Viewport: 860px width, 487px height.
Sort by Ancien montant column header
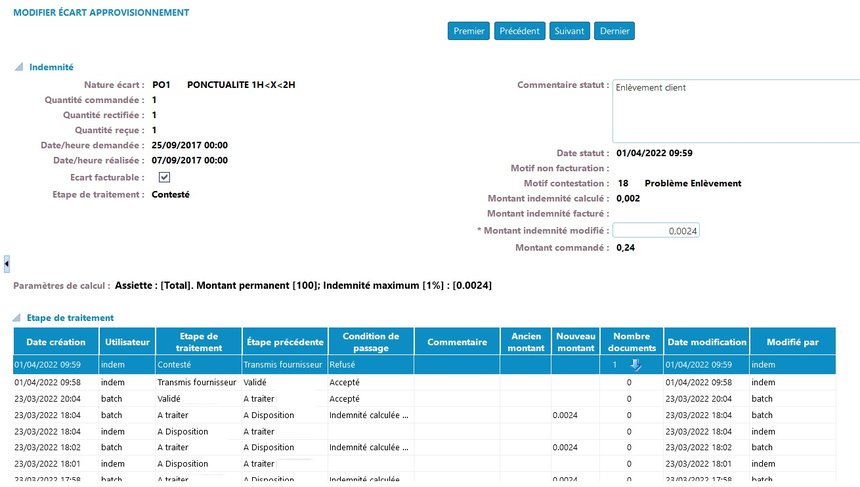525,342
